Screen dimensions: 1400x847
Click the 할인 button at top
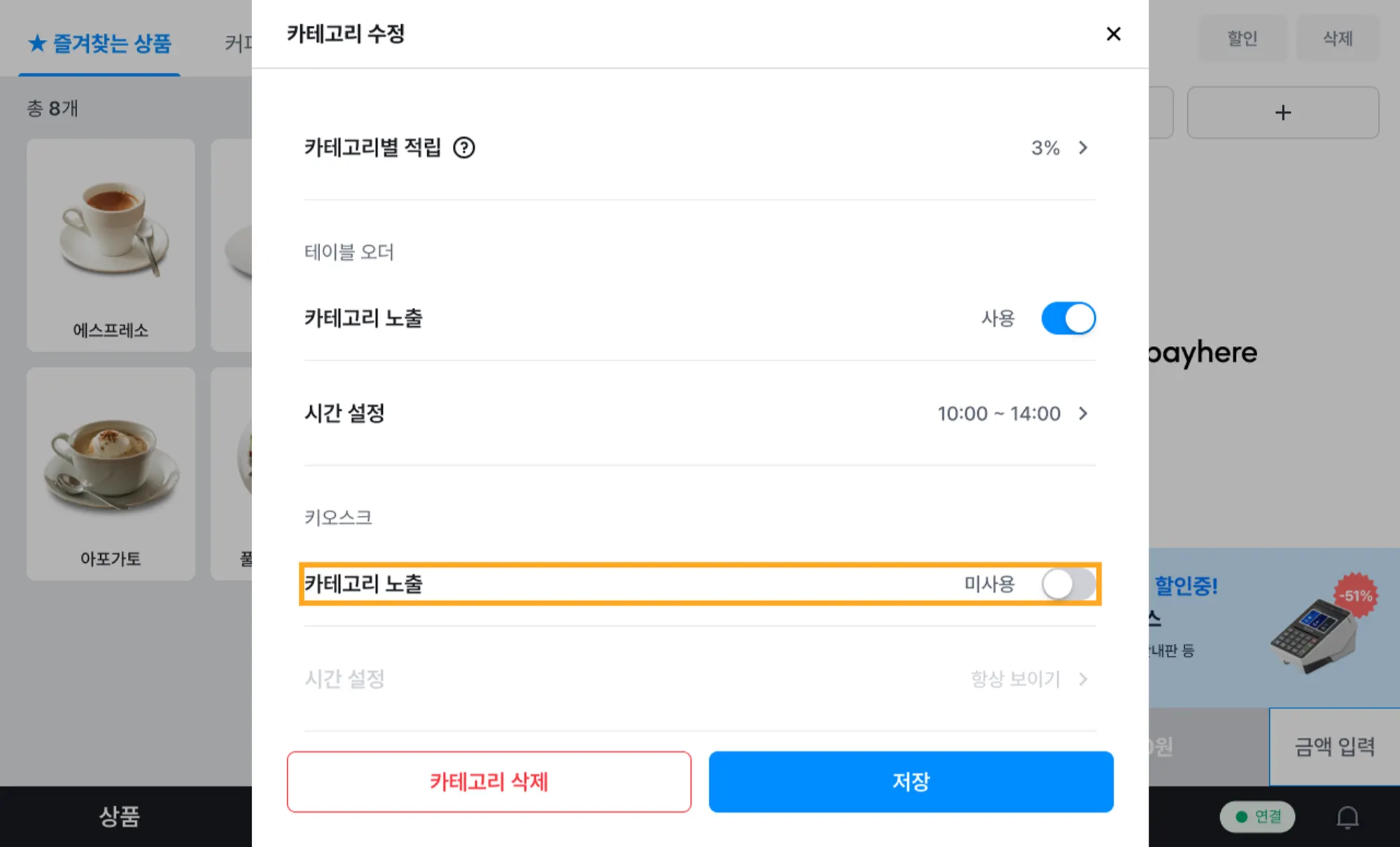tap(1242, 38)
